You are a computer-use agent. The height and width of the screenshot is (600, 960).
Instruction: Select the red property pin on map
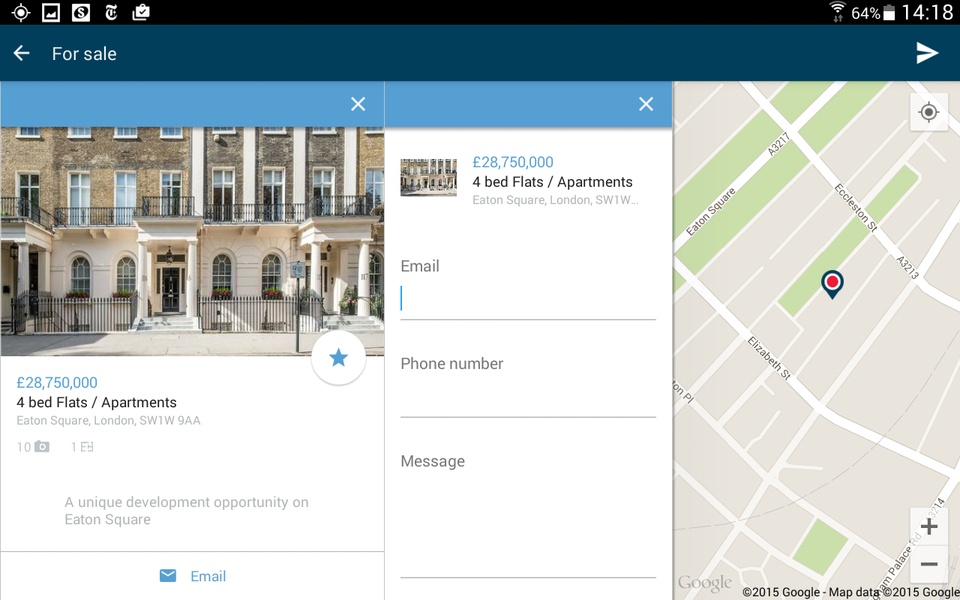pos(832,284)
